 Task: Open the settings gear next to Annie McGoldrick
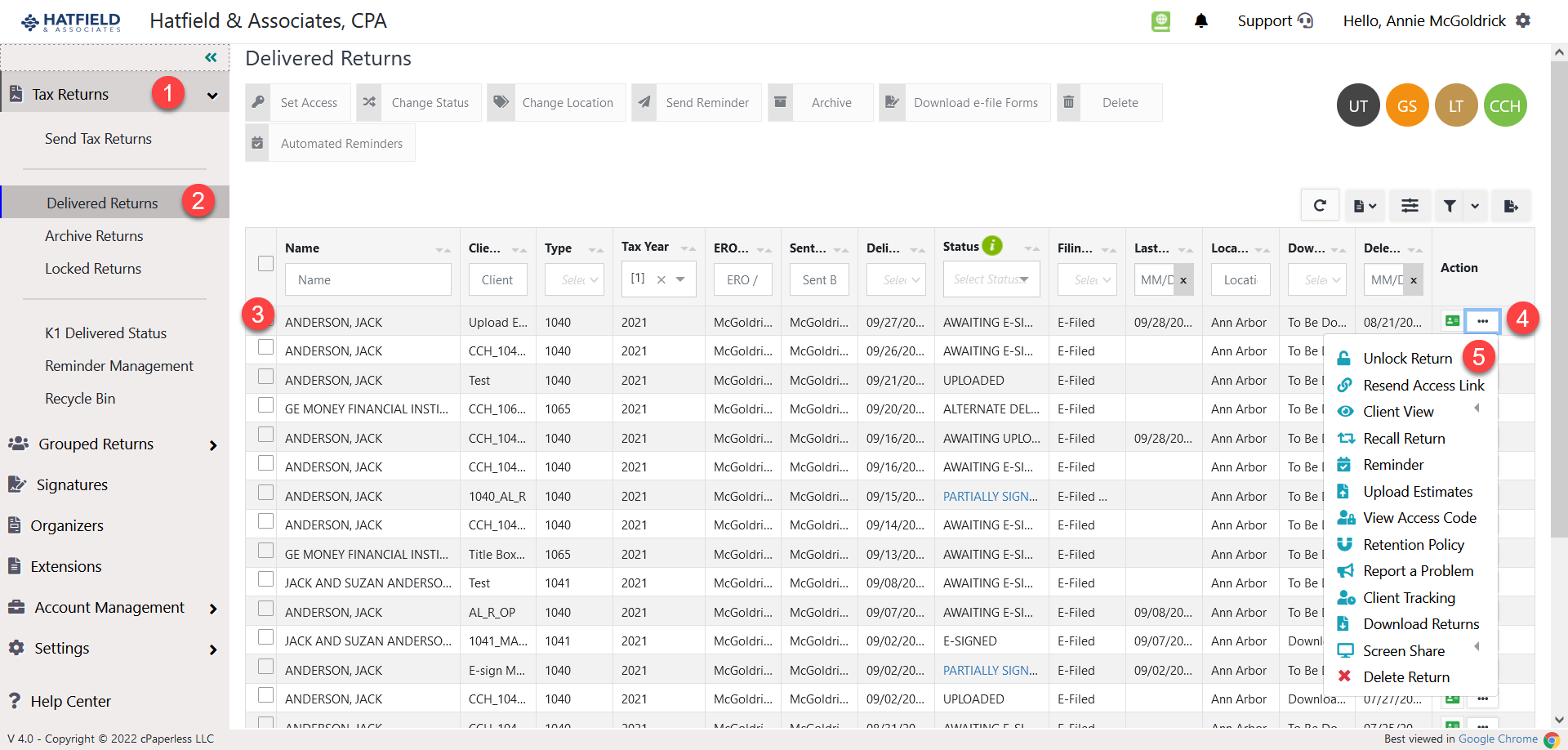pyautogui.click(x=1524, y=20)
